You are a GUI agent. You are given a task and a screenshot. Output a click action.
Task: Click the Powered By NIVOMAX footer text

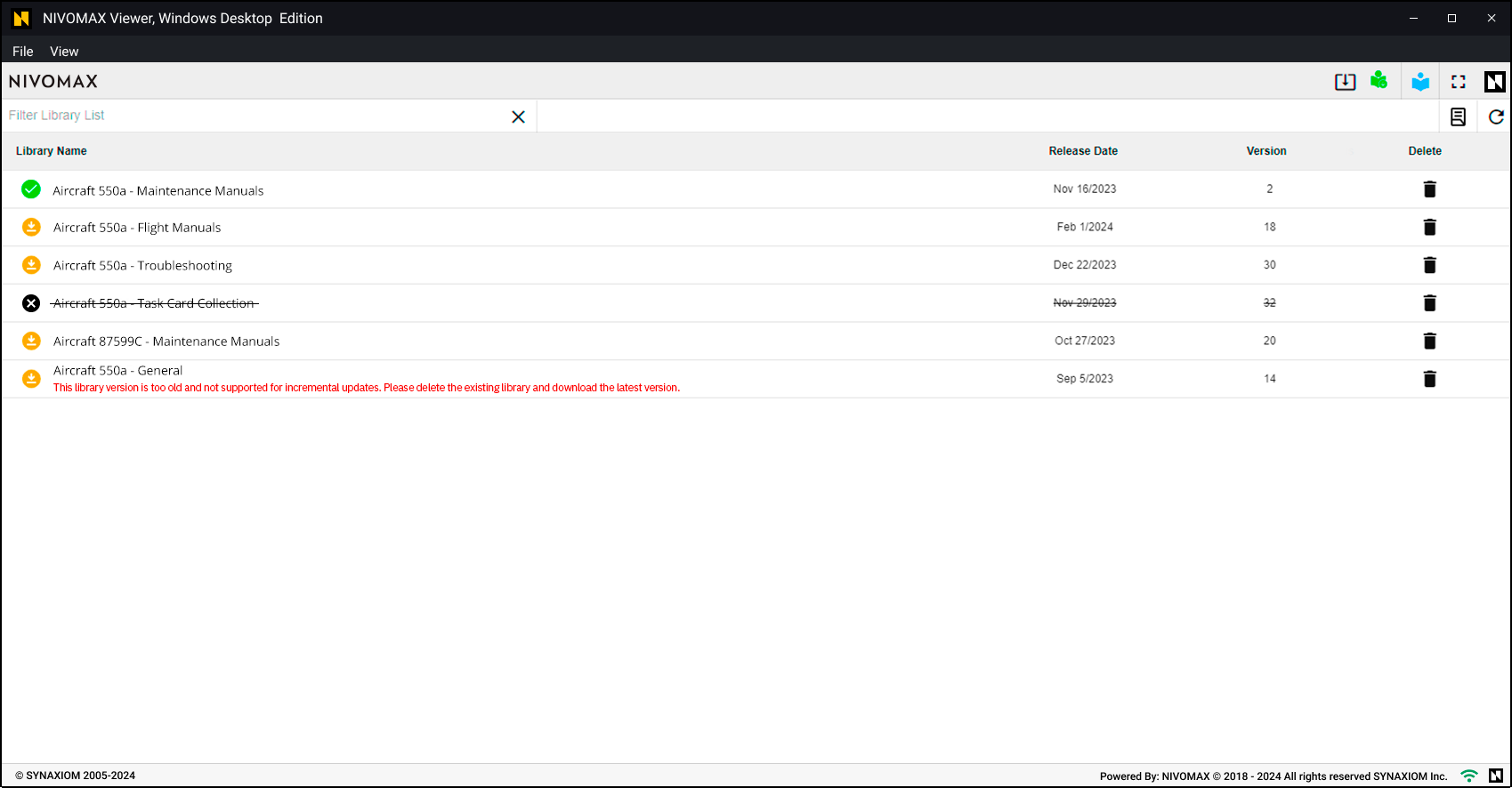tap(1273, 776)
